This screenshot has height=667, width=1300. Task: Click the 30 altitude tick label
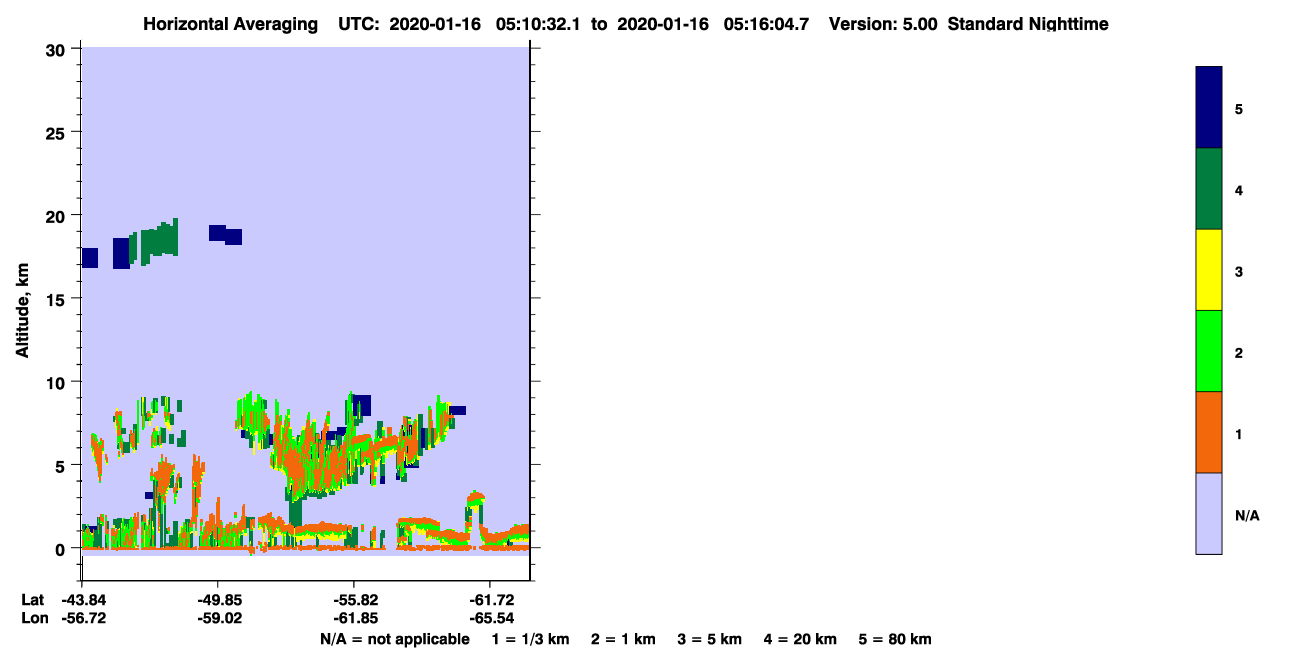pos(57,49)
